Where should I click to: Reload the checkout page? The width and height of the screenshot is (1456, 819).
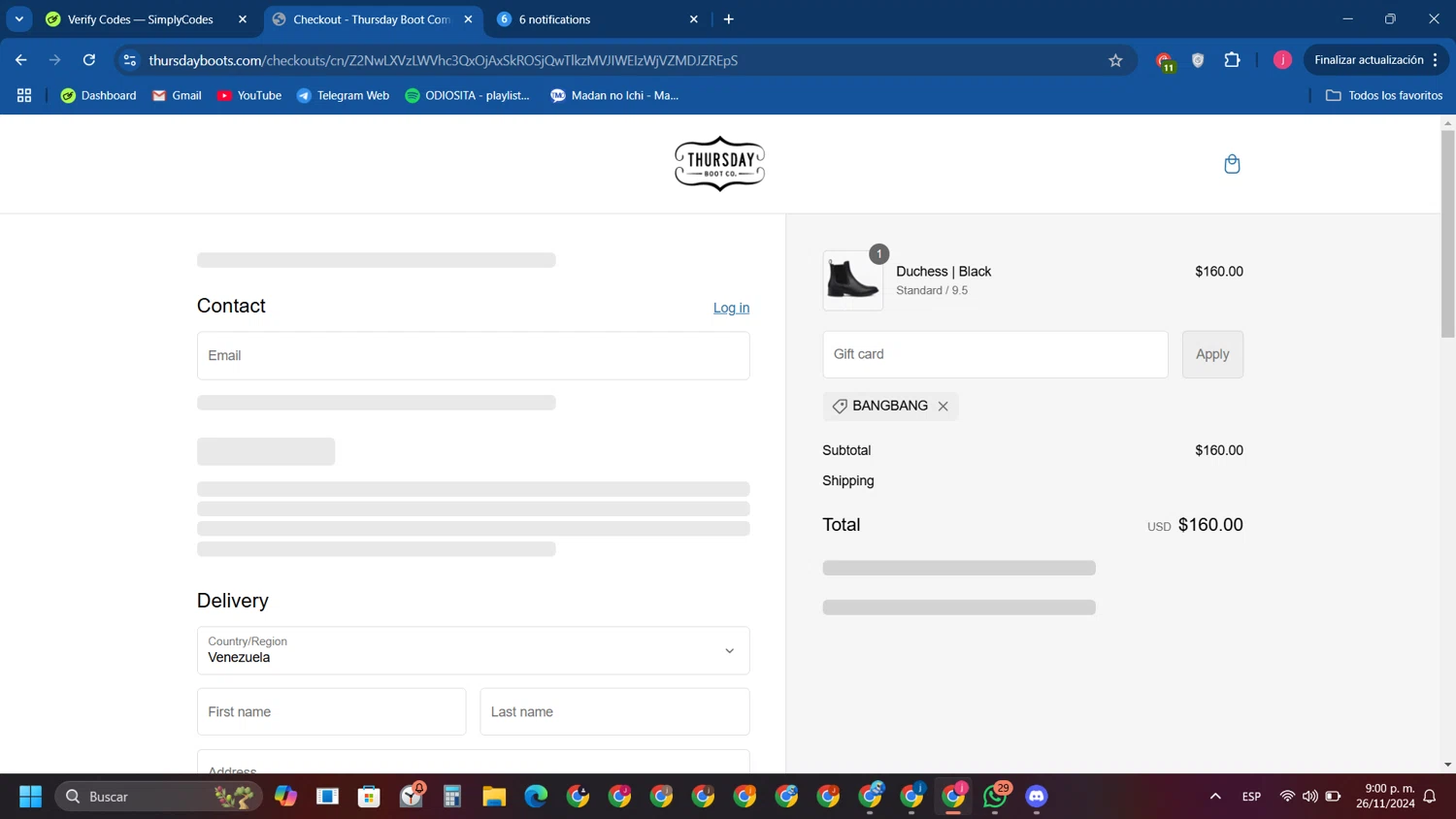click(x=89, y=60)
